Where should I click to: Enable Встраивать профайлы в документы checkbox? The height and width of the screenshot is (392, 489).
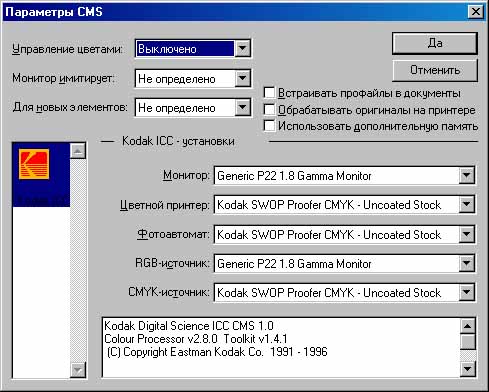pos(269,93)
